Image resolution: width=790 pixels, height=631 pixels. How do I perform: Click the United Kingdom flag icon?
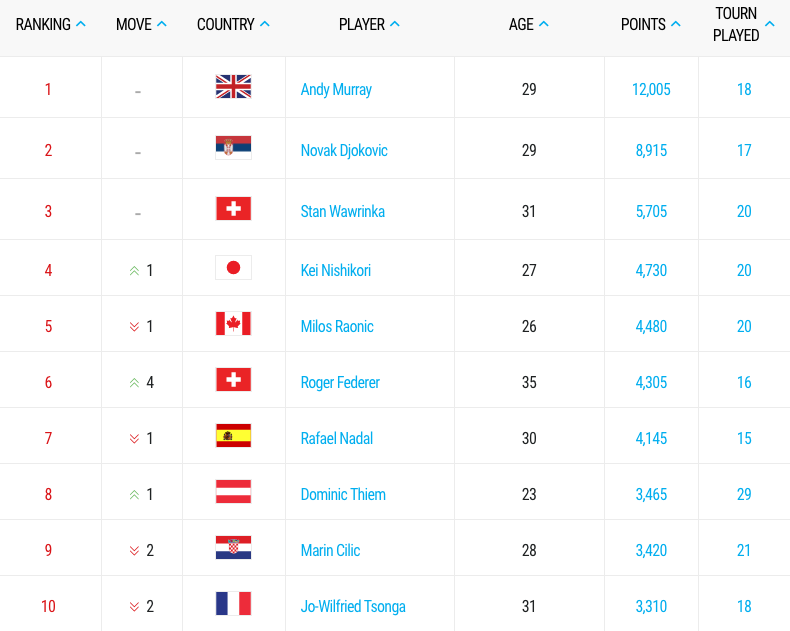[x=233, y=87]
